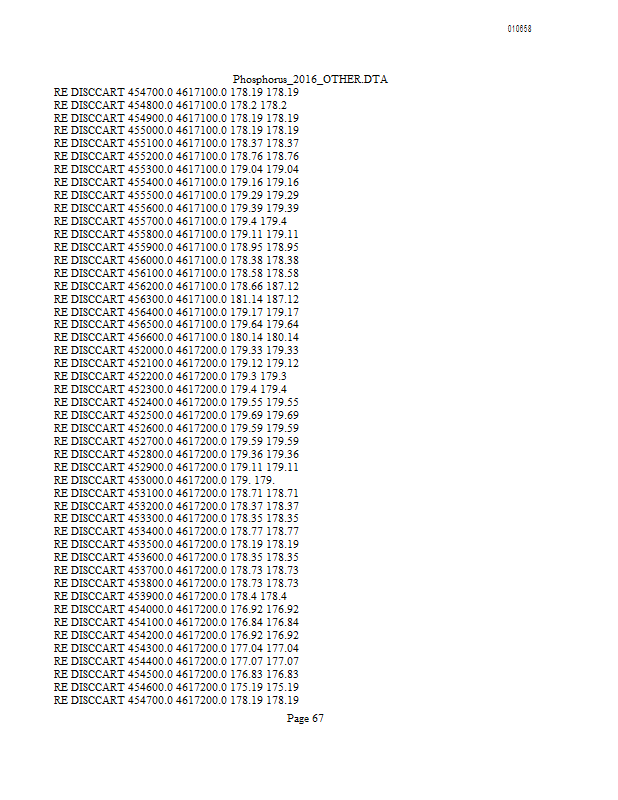Click the row 454100.0 4617200.0 176.84
This screenshot has width=618, height=800.
click(177, 622)
